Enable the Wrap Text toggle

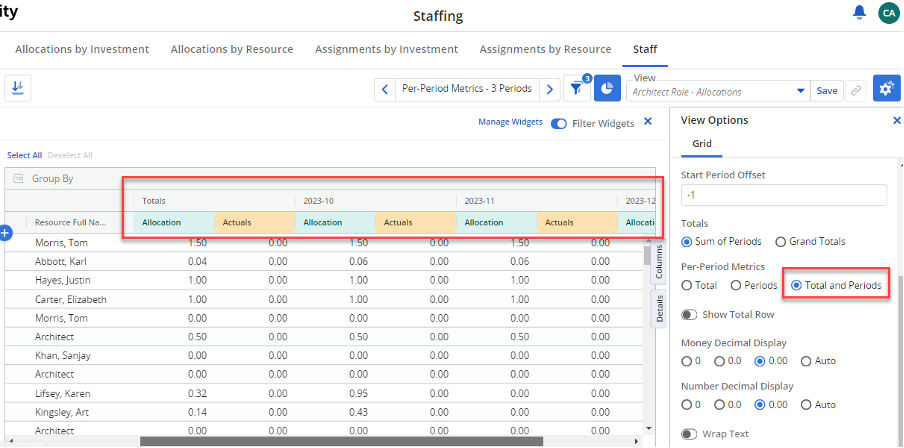[688, 434]
